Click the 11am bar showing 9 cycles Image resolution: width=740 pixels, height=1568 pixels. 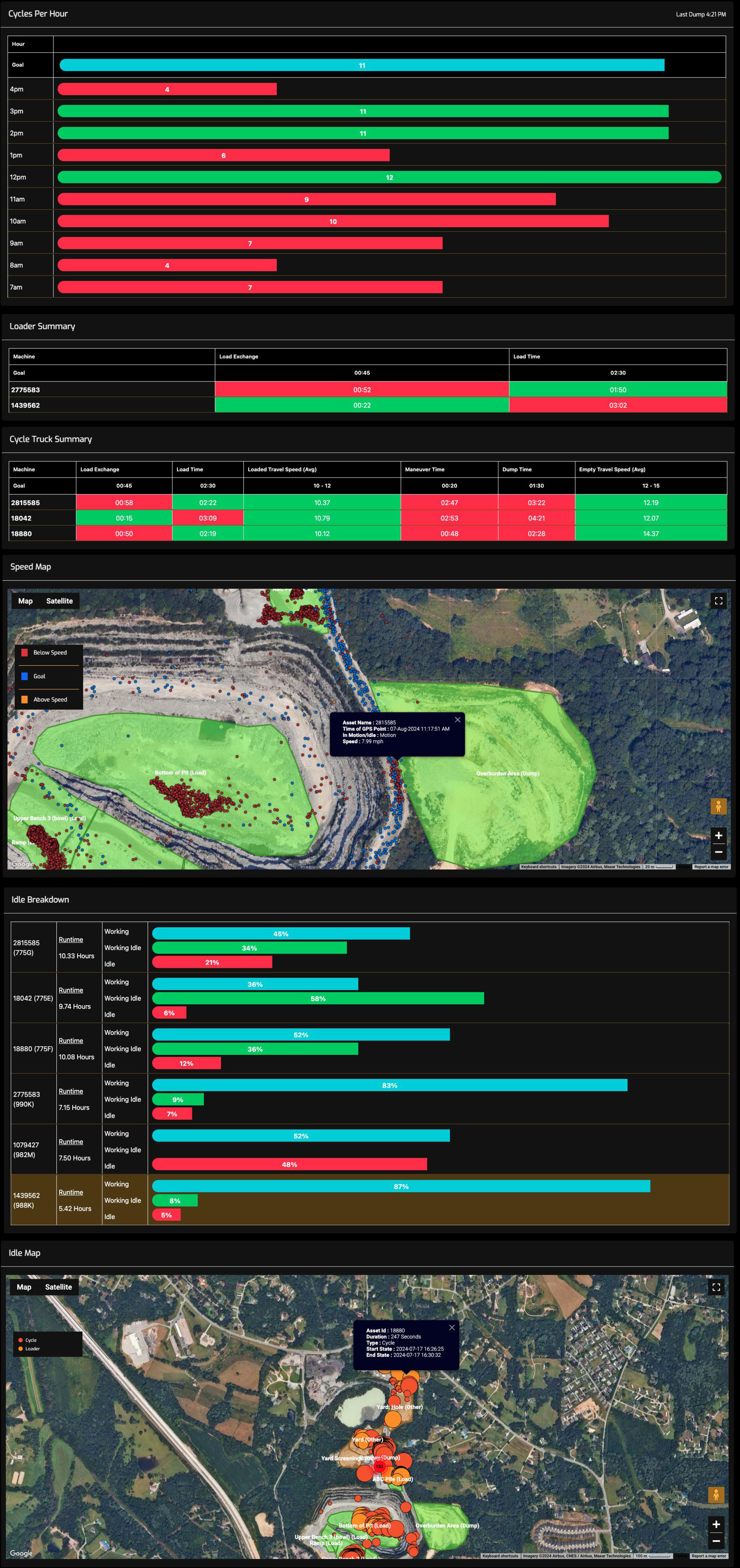[x=306, y=199]
